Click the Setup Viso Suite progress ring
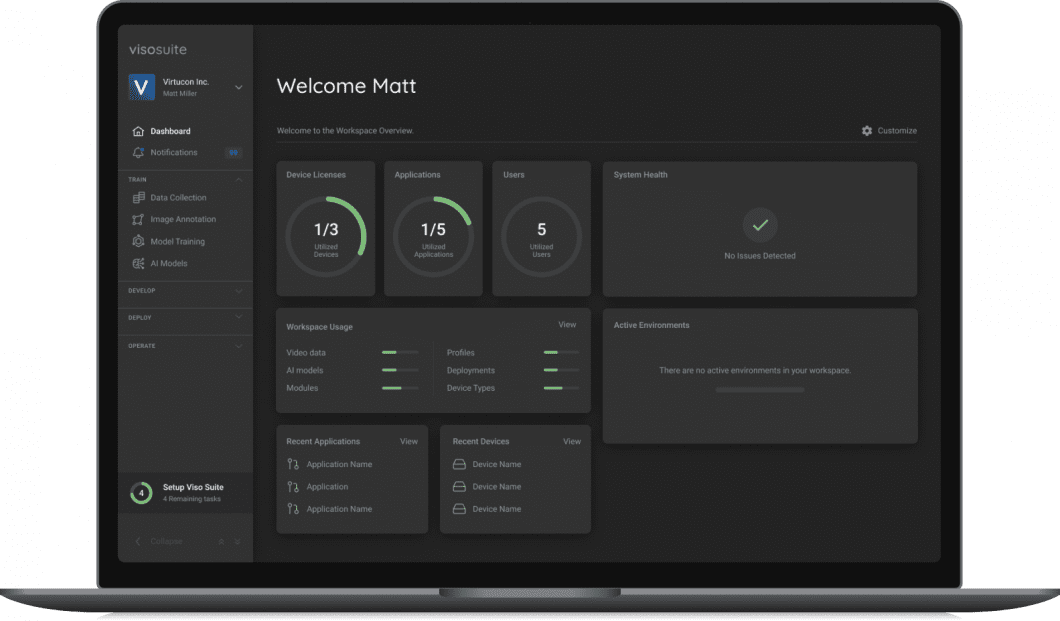 pos(141,493)
